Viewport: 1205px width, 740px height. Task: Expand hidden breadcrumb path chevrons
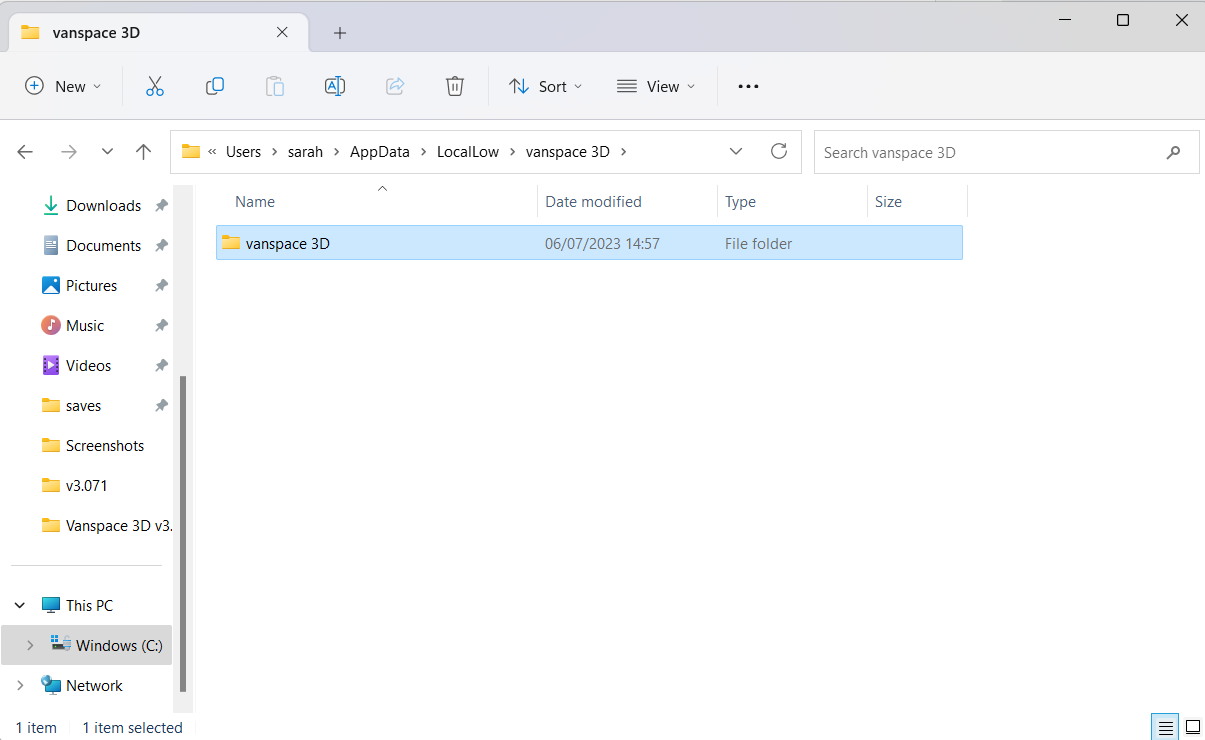point(213,152)
